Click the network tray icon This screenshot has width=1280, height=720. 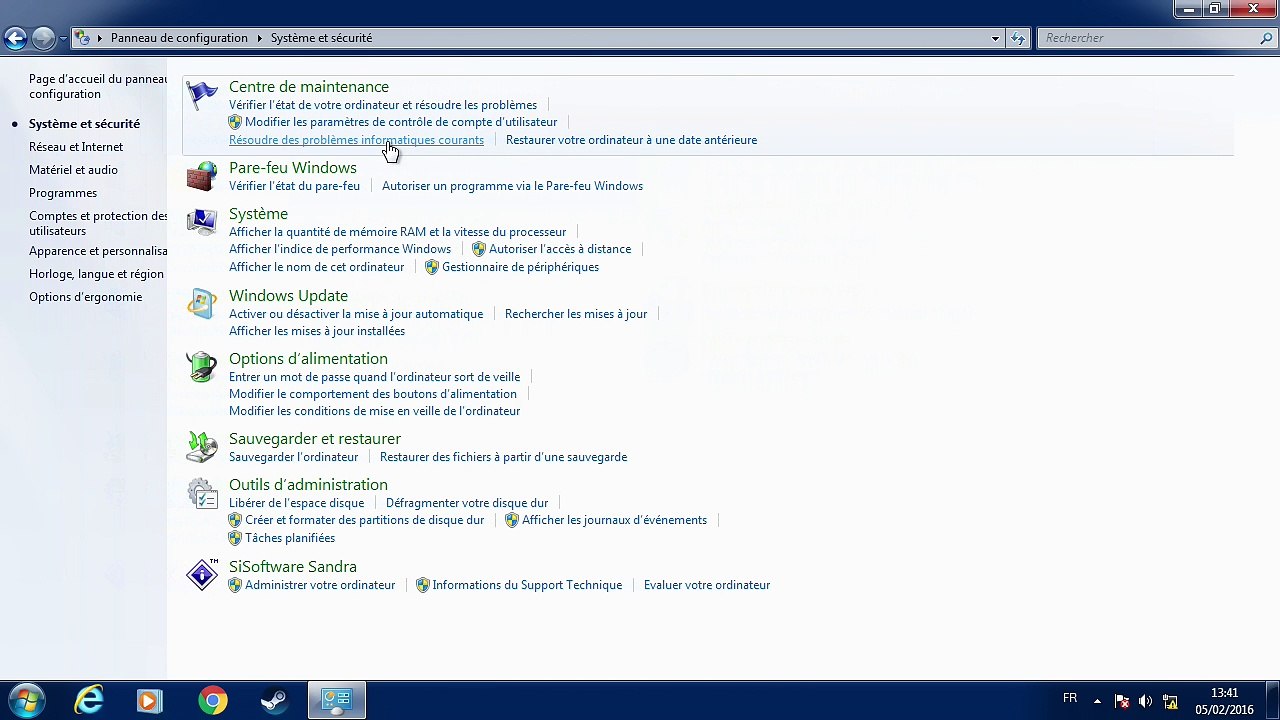coord(1169,701)
